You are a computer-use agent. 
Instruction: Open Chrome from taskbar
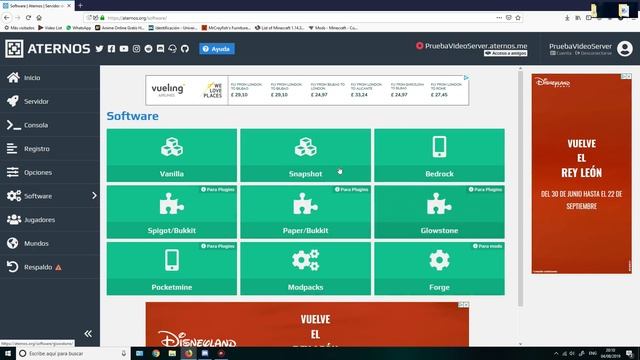(x=156, y=353)
